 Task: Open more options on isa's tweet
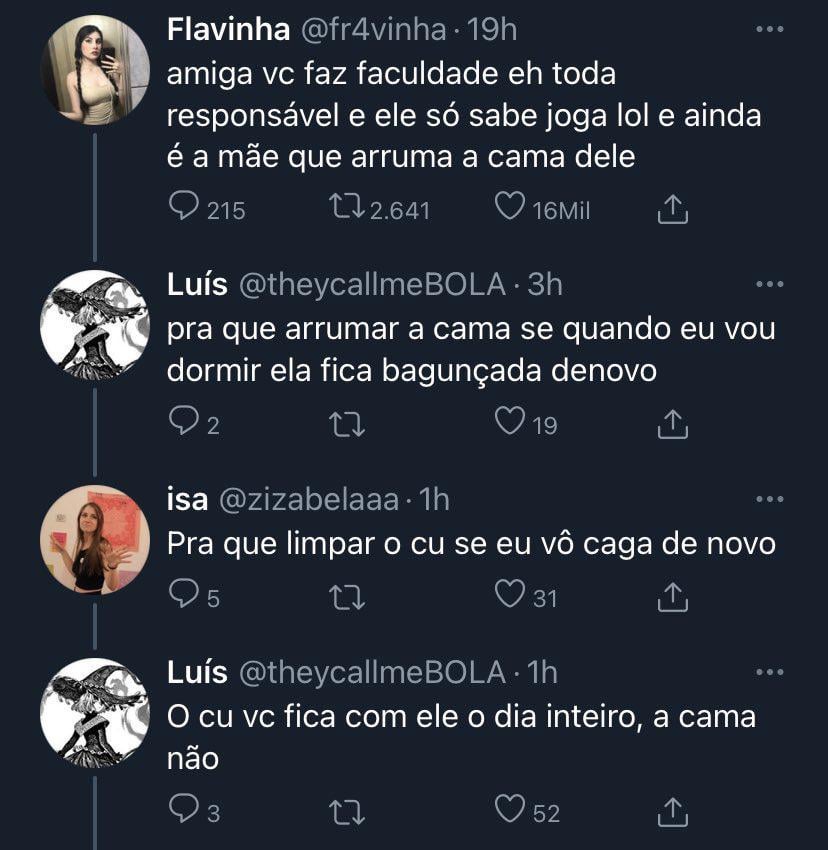coord(769,499)
